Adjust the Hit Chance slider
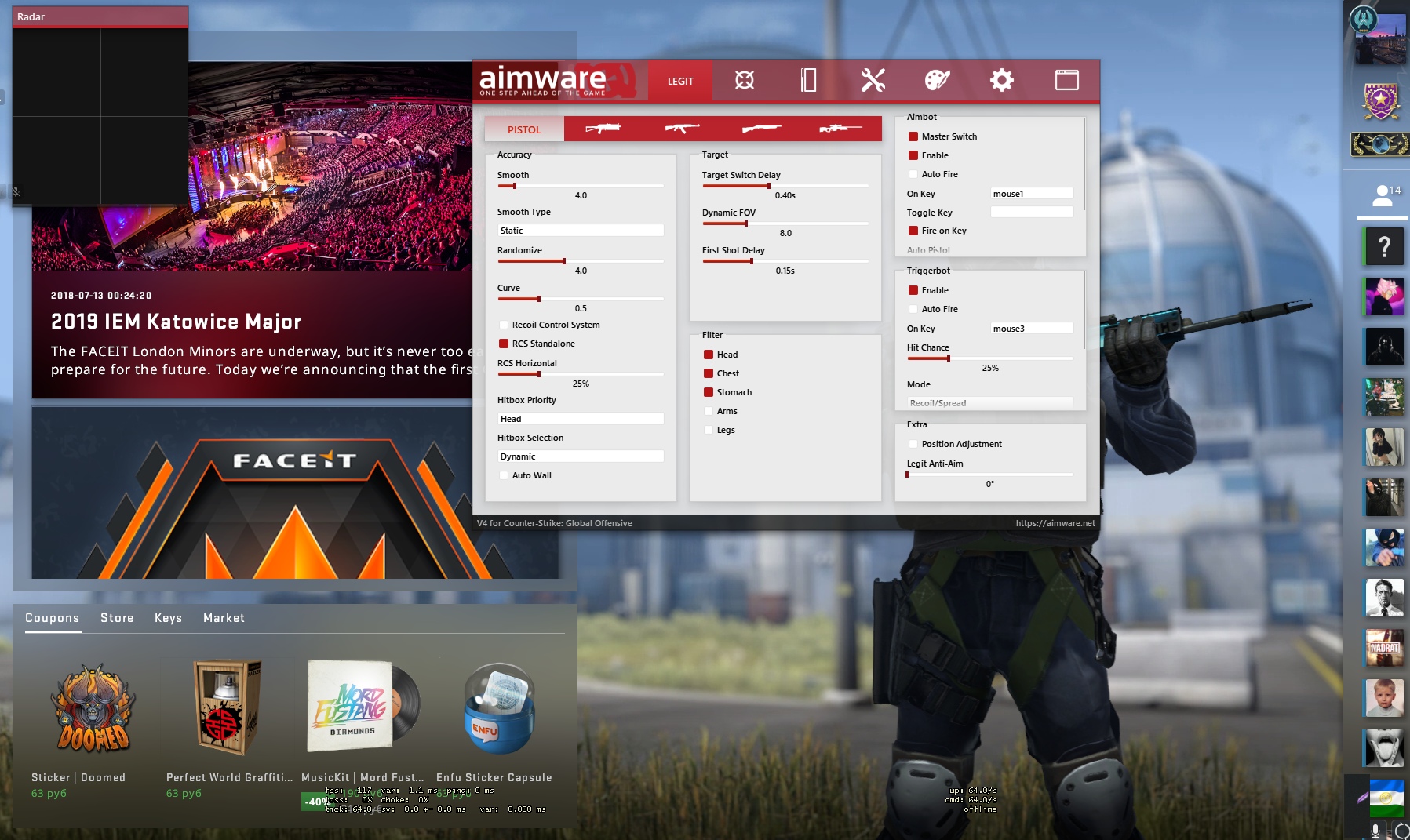The height and width of the screenshot is (840, 1410). tap(990, 358)
